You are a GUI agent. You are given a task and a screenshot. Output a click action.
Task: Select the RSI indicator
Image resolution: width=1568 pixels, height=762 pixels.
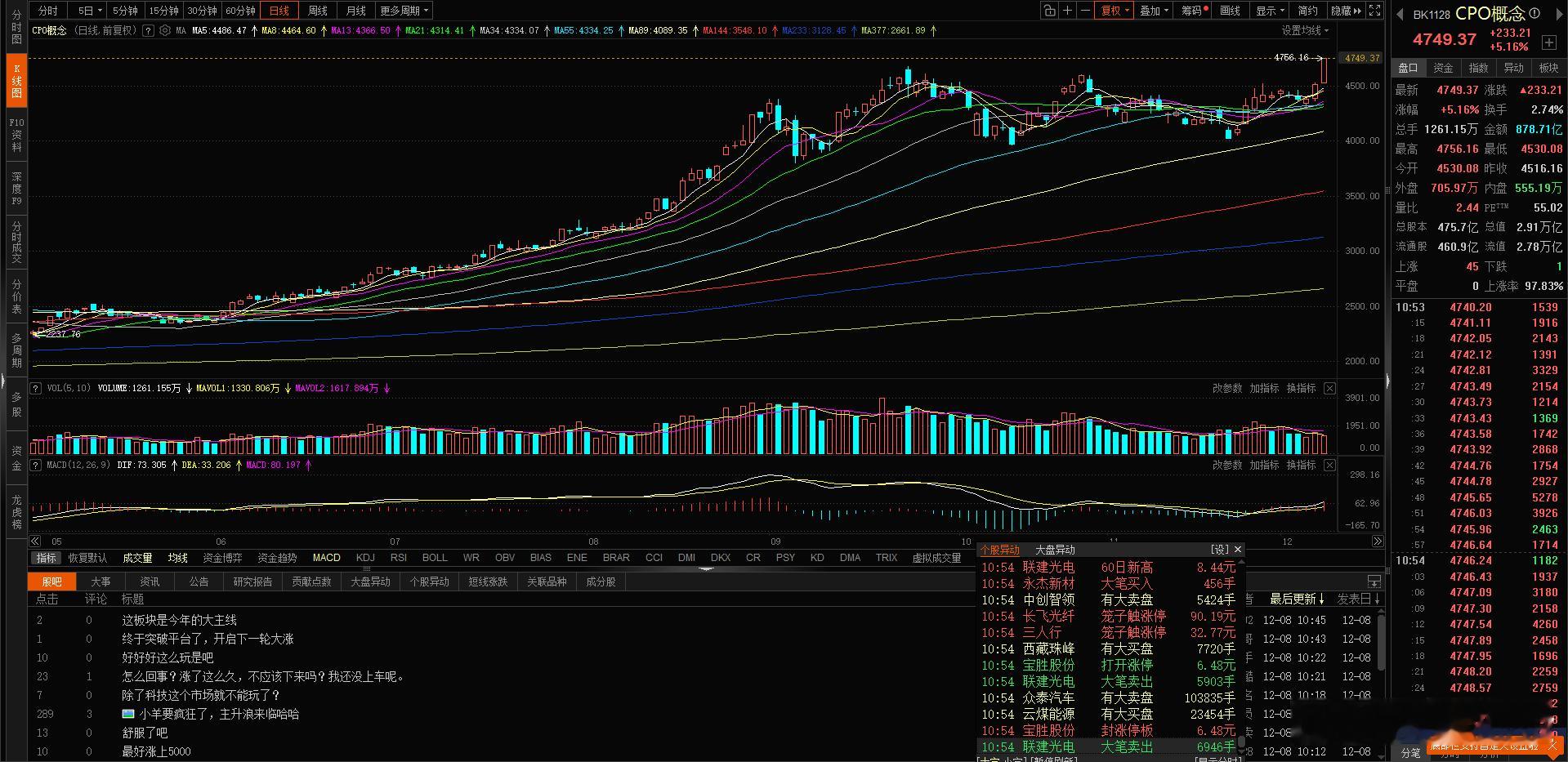coord(398,558)
